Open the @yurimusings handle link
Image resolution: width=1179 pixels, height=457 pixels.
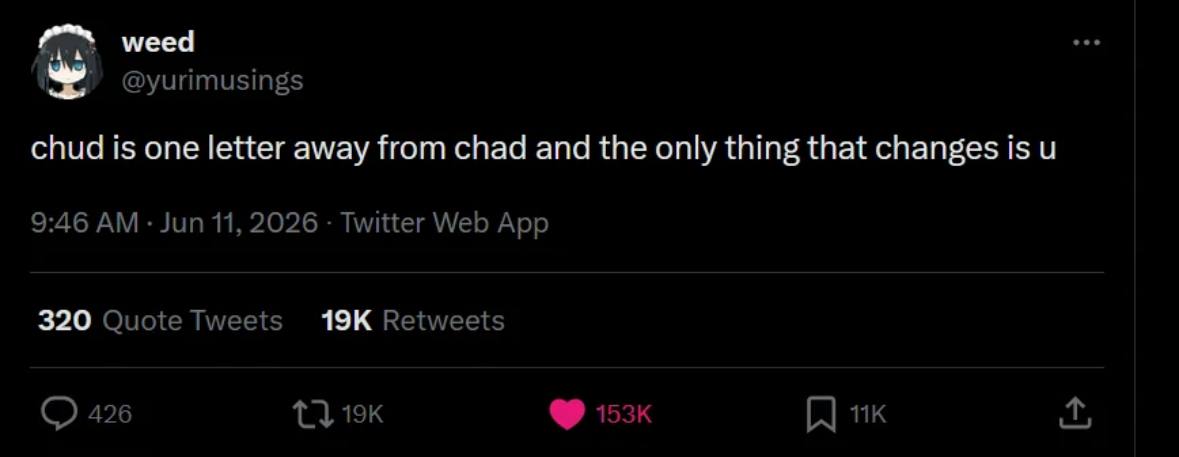213,80
